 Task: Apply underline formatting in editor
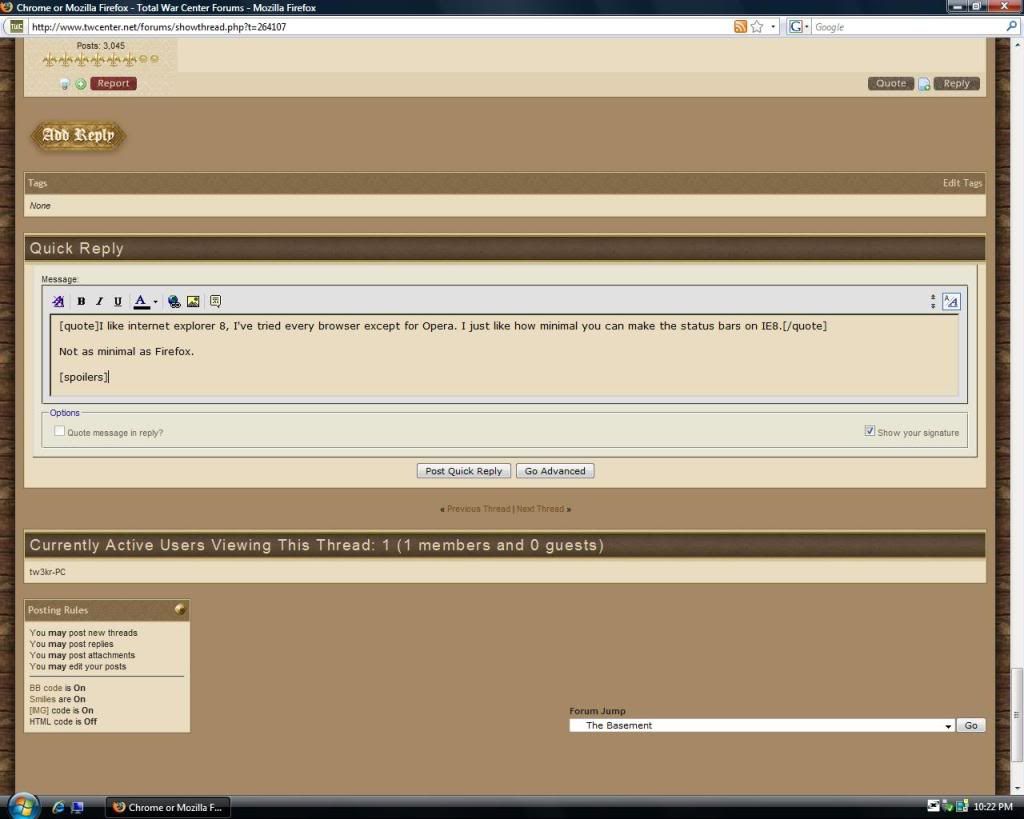coord(117,301)
